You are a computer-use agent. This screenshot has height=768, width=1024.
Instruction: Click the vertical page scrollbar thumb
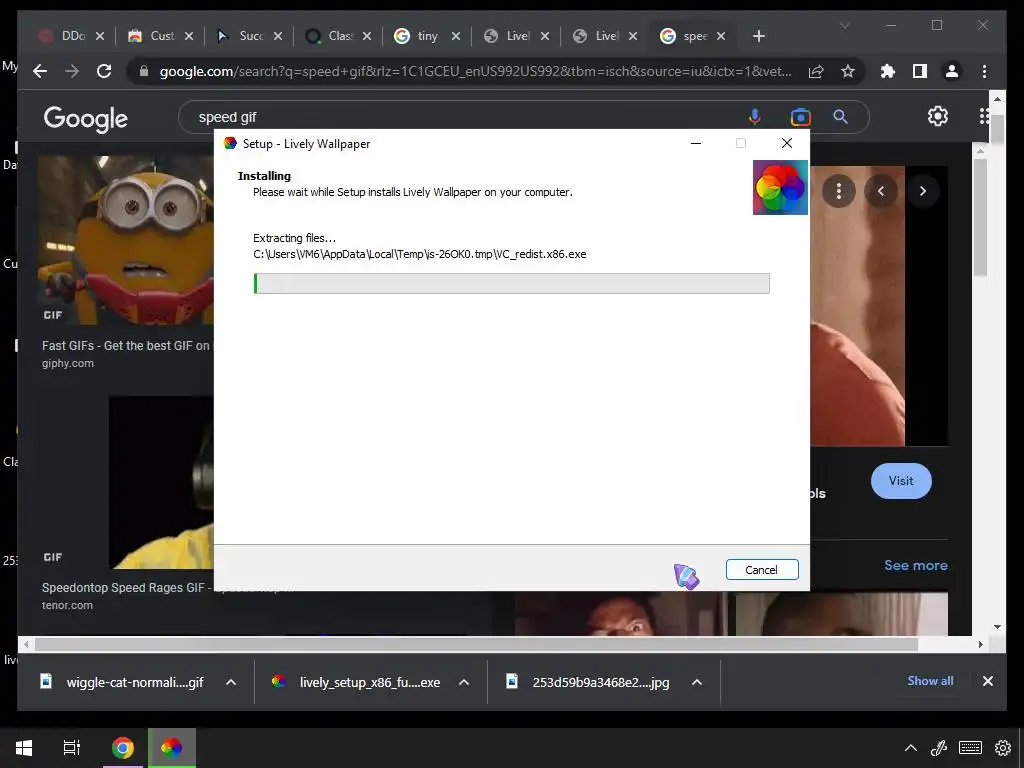997,129
